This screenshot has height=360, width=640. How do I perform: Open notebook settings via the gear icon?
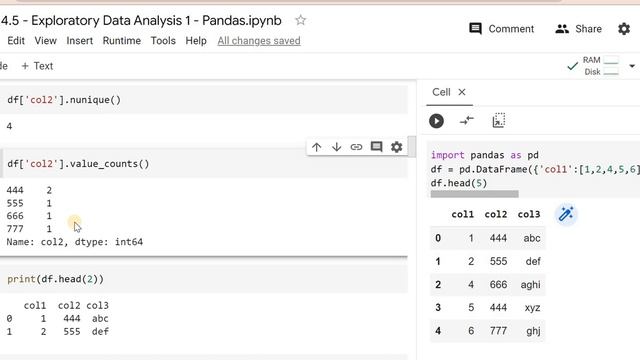pyautogui.click(x=624, y=29)
